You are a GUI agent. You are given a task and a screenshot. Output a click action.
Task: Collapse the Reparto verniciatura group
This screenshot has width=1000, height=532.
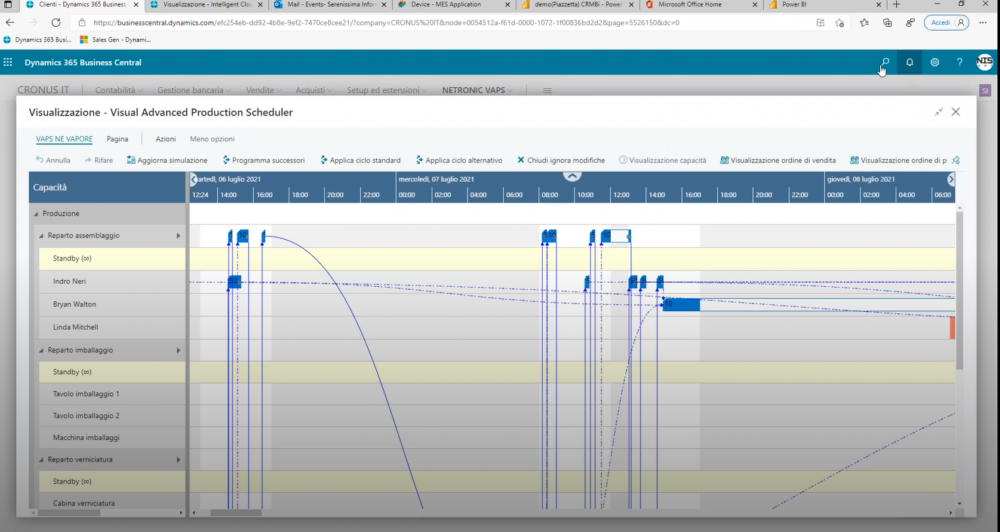(x=41, y=459)
